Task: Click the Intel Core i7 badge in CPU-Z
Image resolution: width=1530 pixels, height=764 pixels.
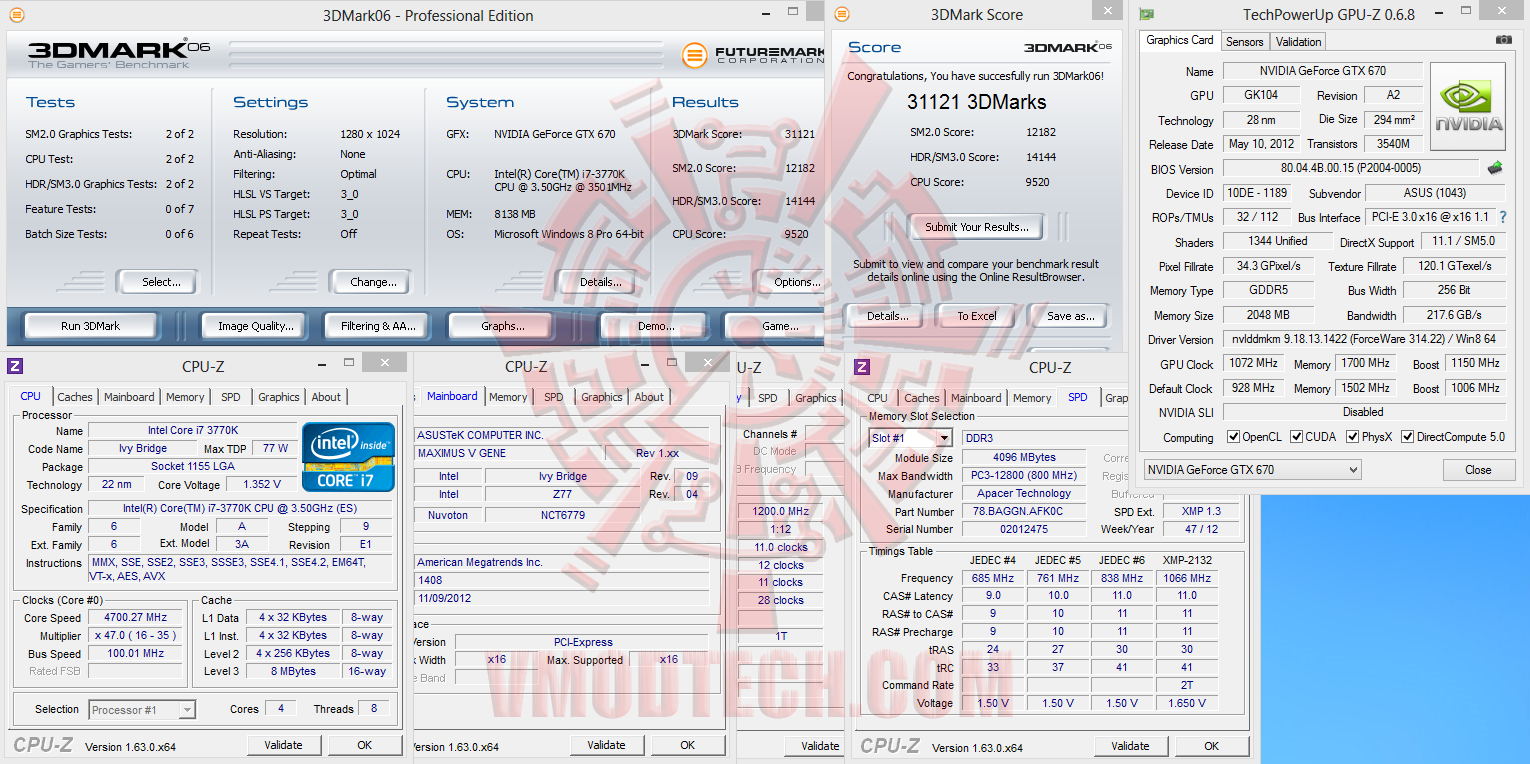Action: [348, 458]
